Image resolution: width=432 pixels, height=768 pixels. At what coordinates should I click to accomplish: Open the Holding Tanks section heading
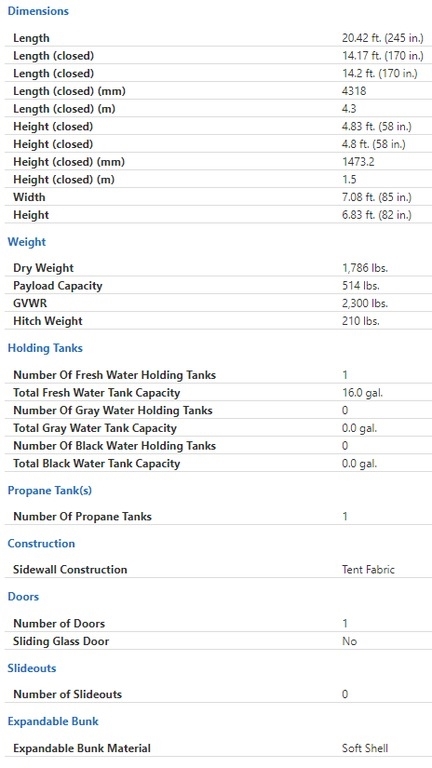pyautogui.click(x=45, y=348)
